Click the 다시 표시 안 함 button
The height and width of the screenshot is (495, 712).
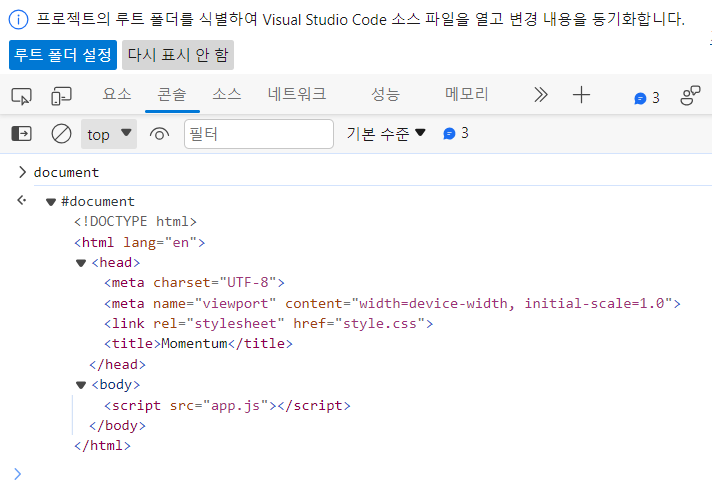tap(178, 55)
